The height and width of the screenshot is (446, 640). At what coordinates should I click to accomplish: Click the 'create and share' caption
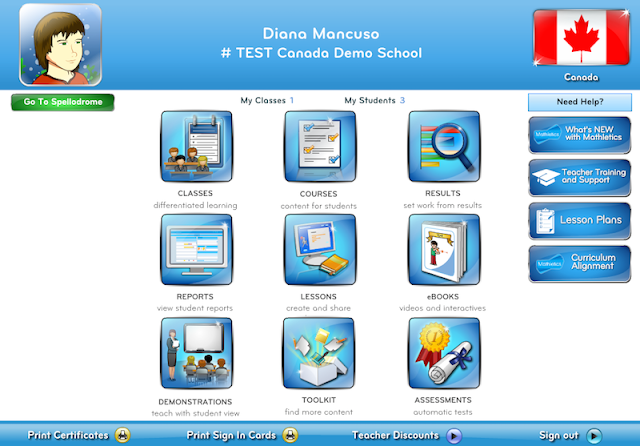click(x=318, y=308)
